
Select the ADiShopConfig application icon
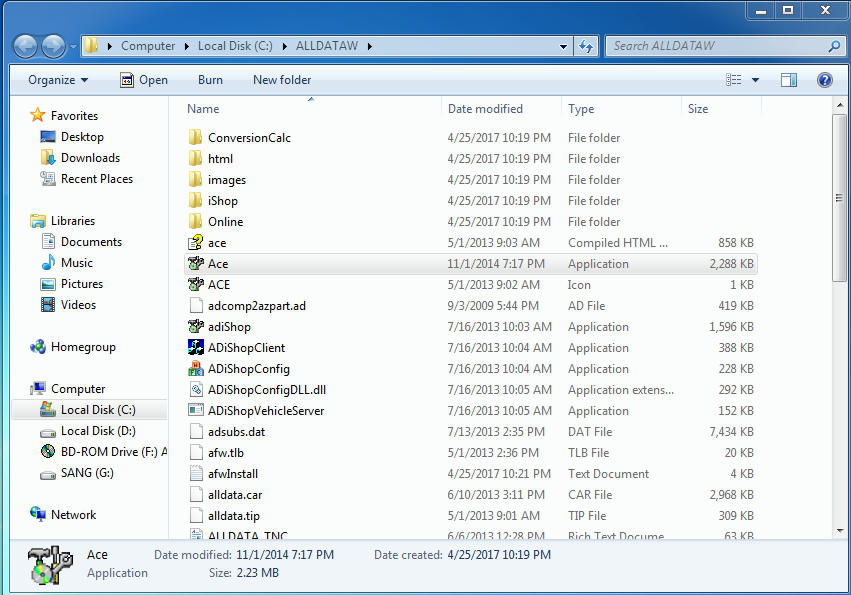coord(195,369)
